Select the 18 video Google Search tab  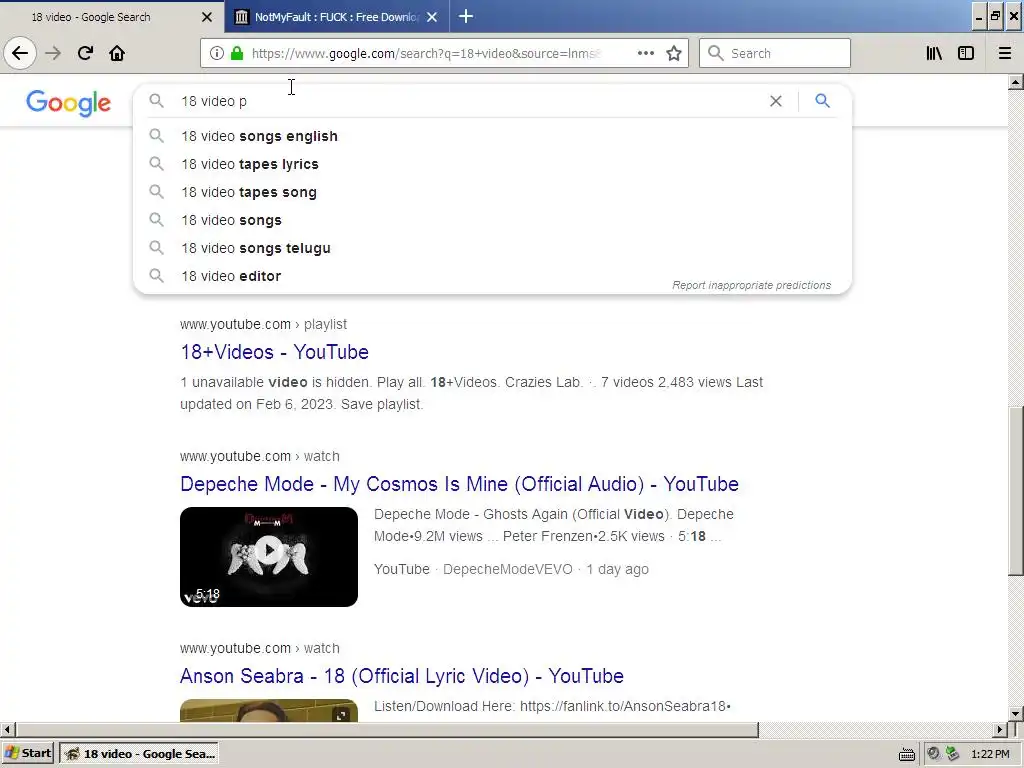(111, 17)
